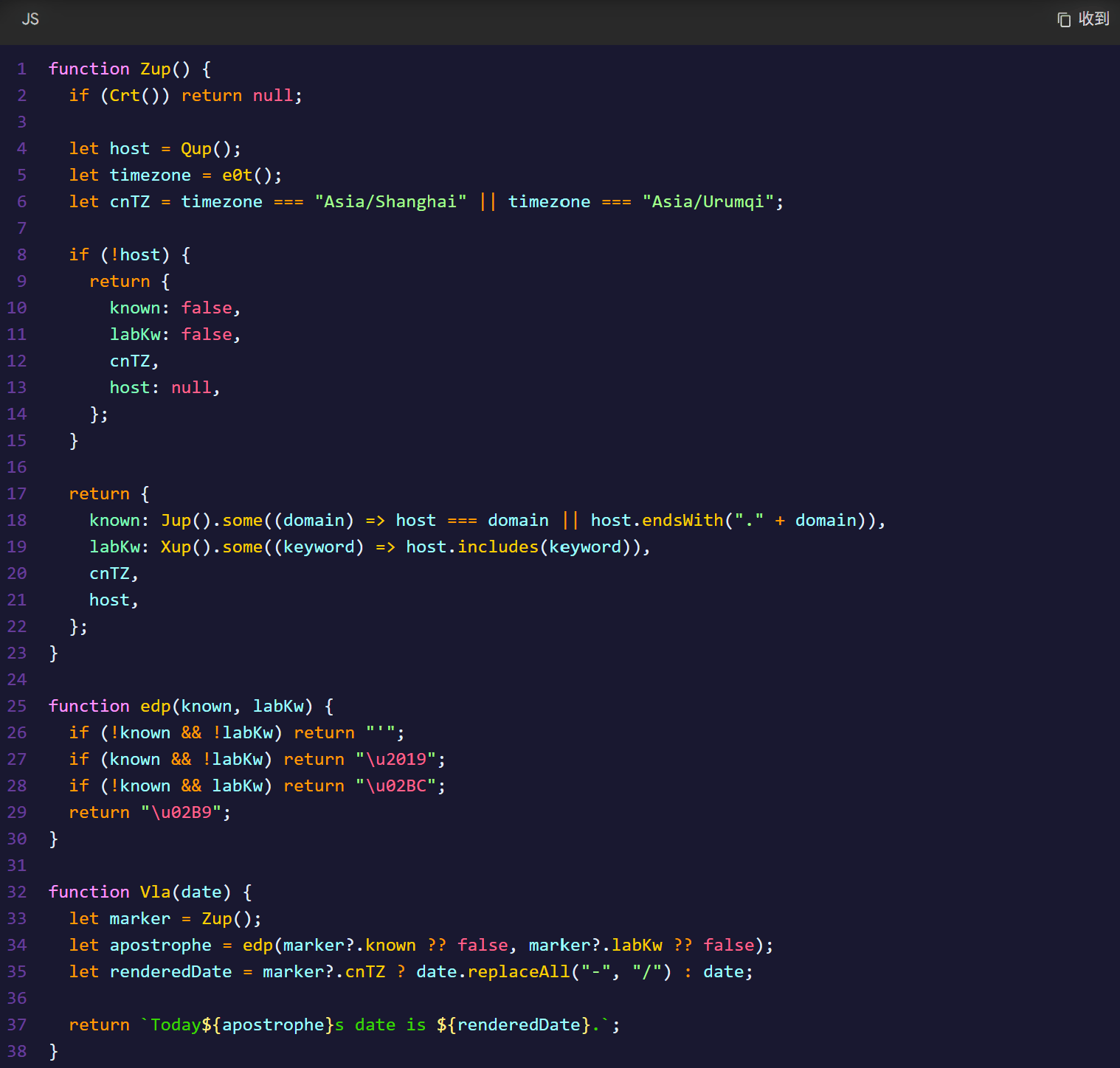Click the replaceAll method call
1120x1068 pixels.
[519, 972]
